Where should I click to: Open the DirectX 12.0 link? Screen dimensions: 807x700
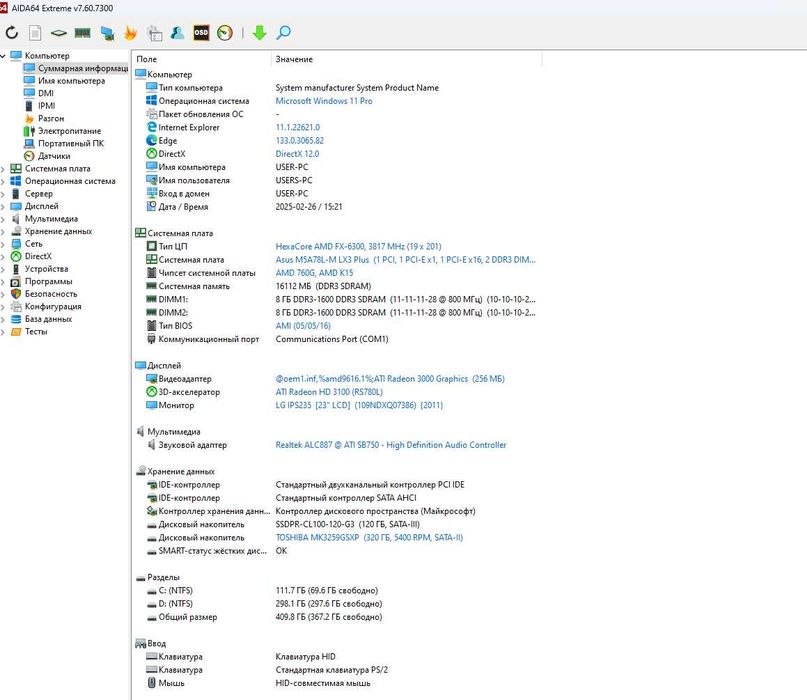coord(297,154)
